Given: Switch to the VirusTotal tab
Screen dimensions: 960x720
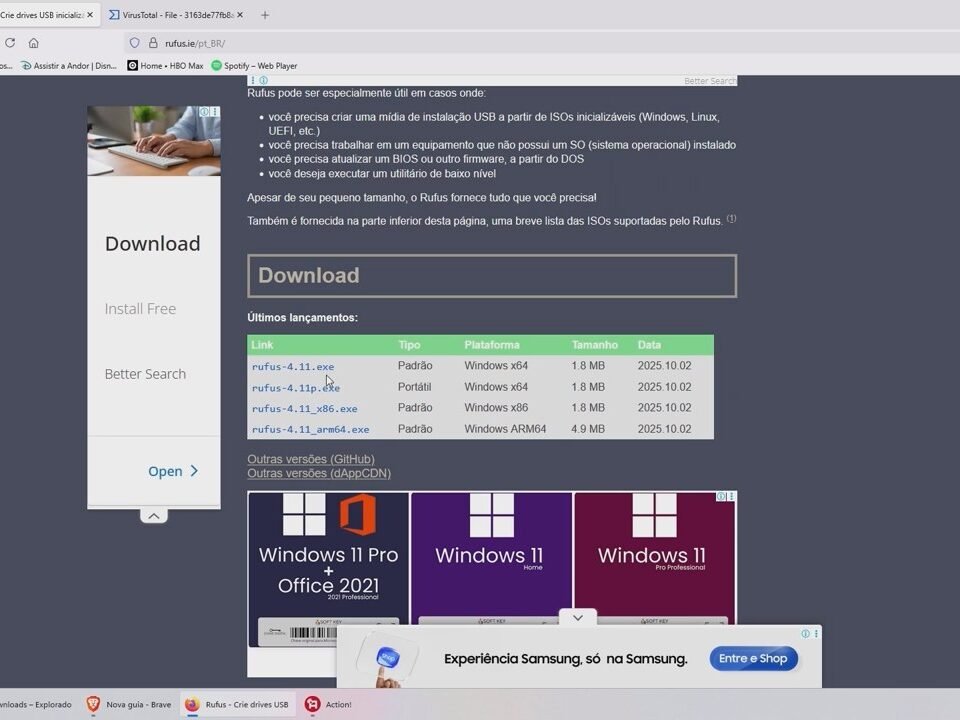Looking at the screenshot, I should pos(170,15).
